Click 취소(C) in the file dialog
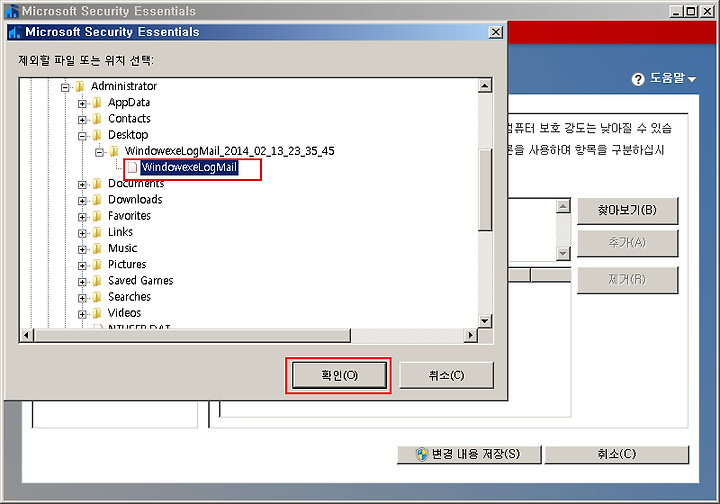The height and width of the screenshot is (504, 720). 446,375
